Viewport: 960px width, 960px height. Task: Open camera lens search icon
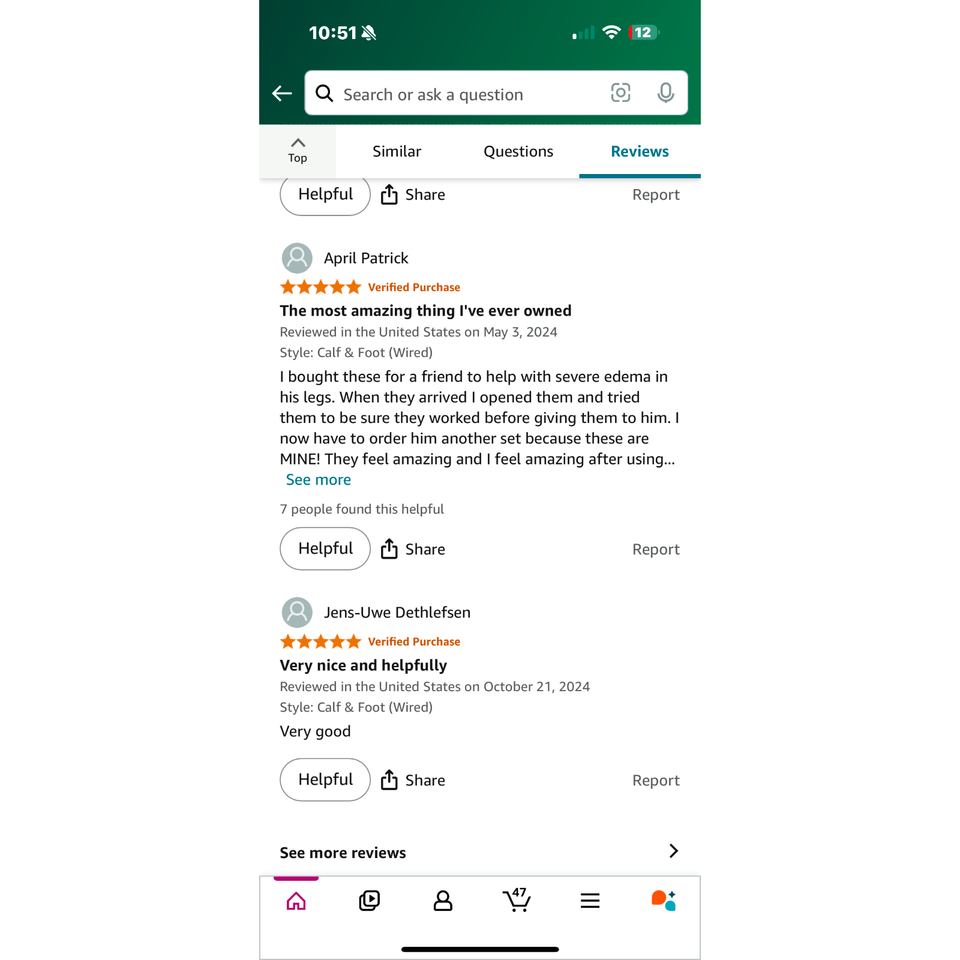coord(620,93)
